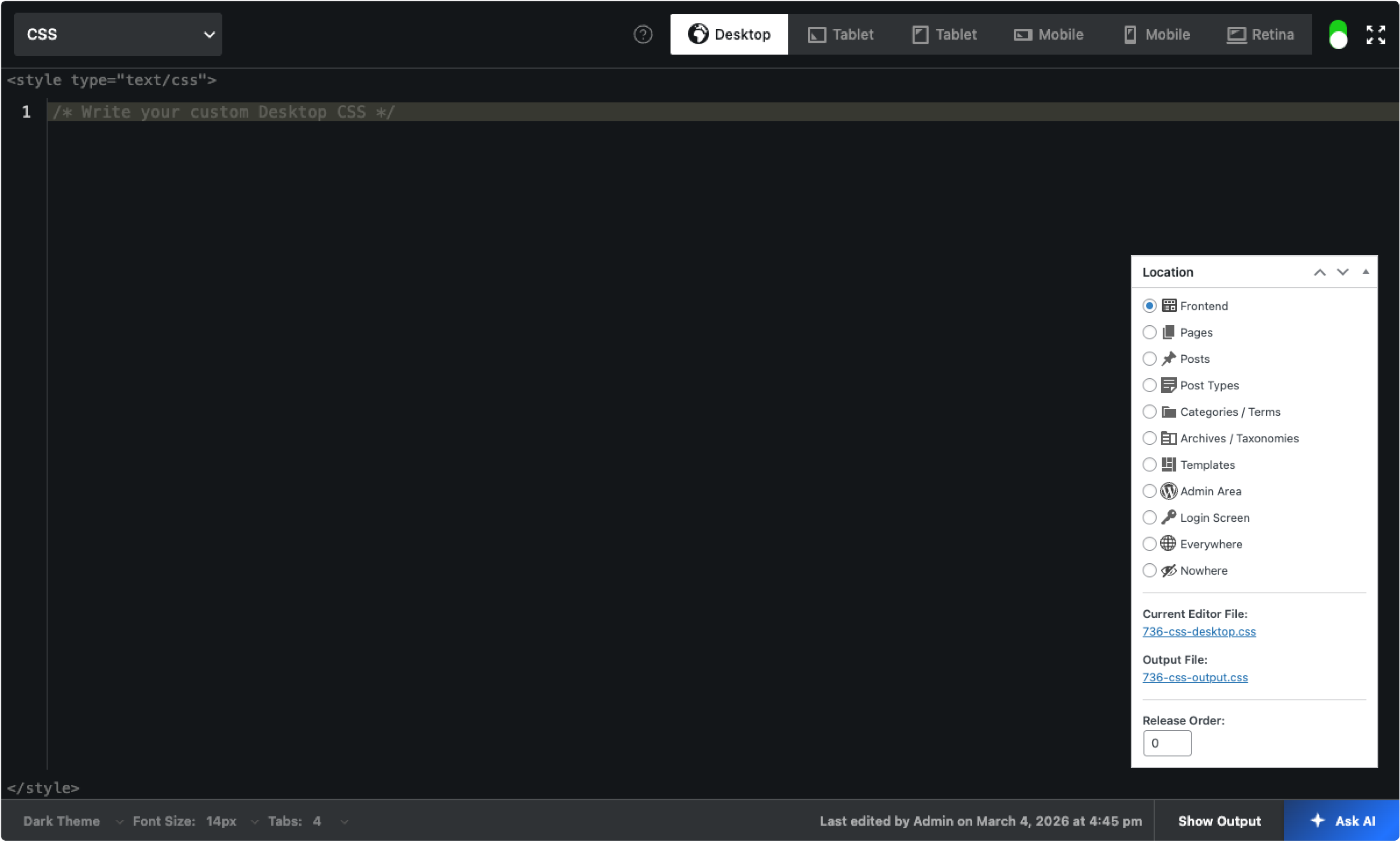1400x841 pixels.
Task: Switch to the Desktop tab
Action: click(729, 35)
